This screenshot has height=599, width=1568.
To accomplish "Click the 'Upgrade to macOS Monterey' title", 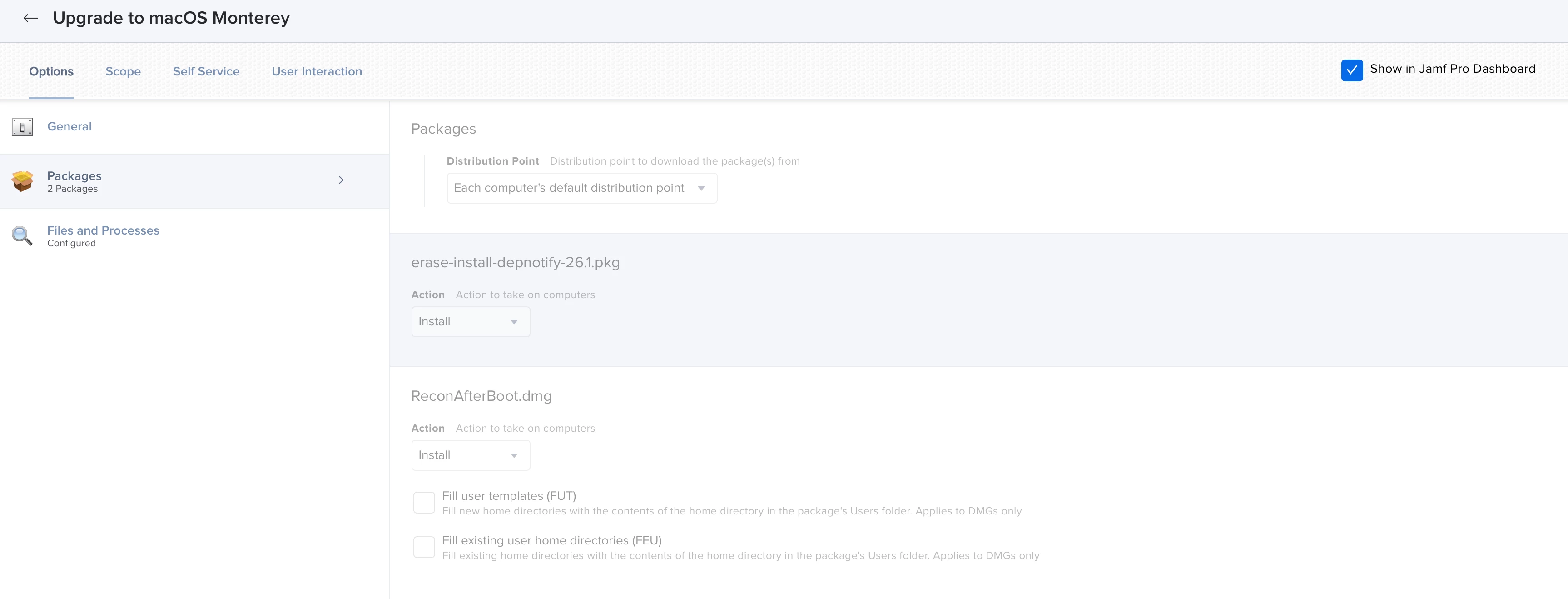I will (x=171, y=18).
